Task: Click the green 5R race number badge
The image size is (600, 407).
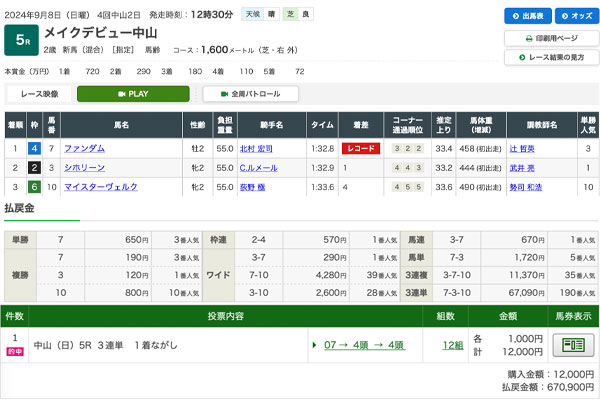Action: click(x=22, y=39)
